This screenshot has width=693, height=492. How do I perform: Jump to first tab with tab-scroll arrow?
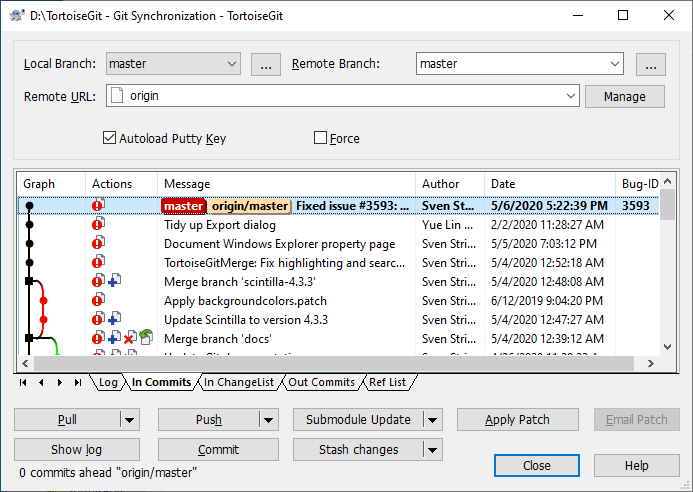click(23, 382)
